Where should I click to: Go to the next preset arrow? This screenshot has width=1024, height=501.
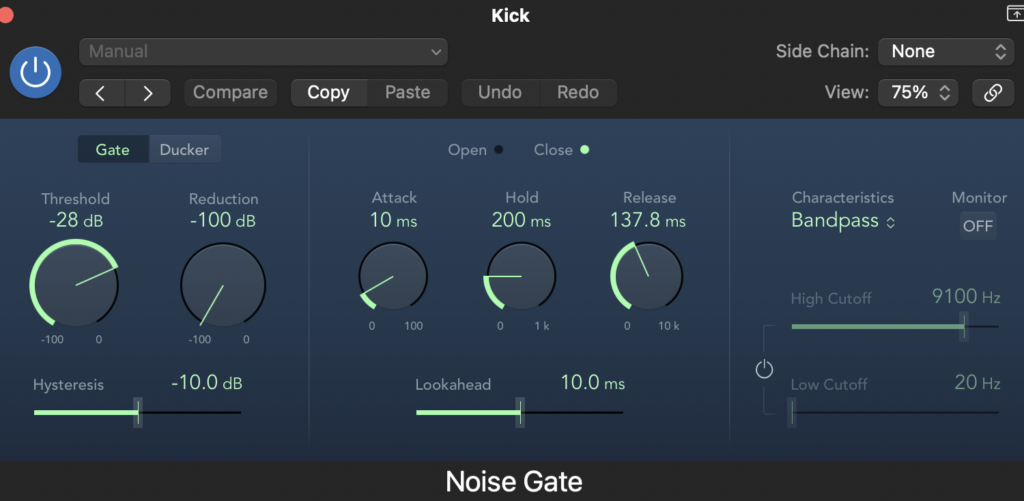click(148, 93)
